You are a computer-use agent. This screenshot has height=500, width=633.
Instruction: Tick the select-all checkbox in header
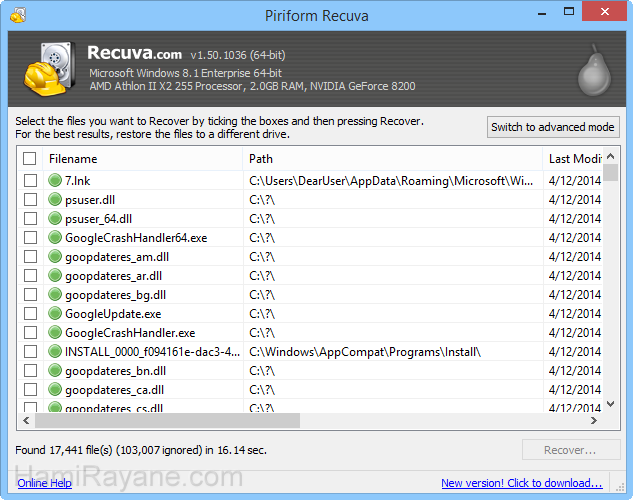point(29,159)
